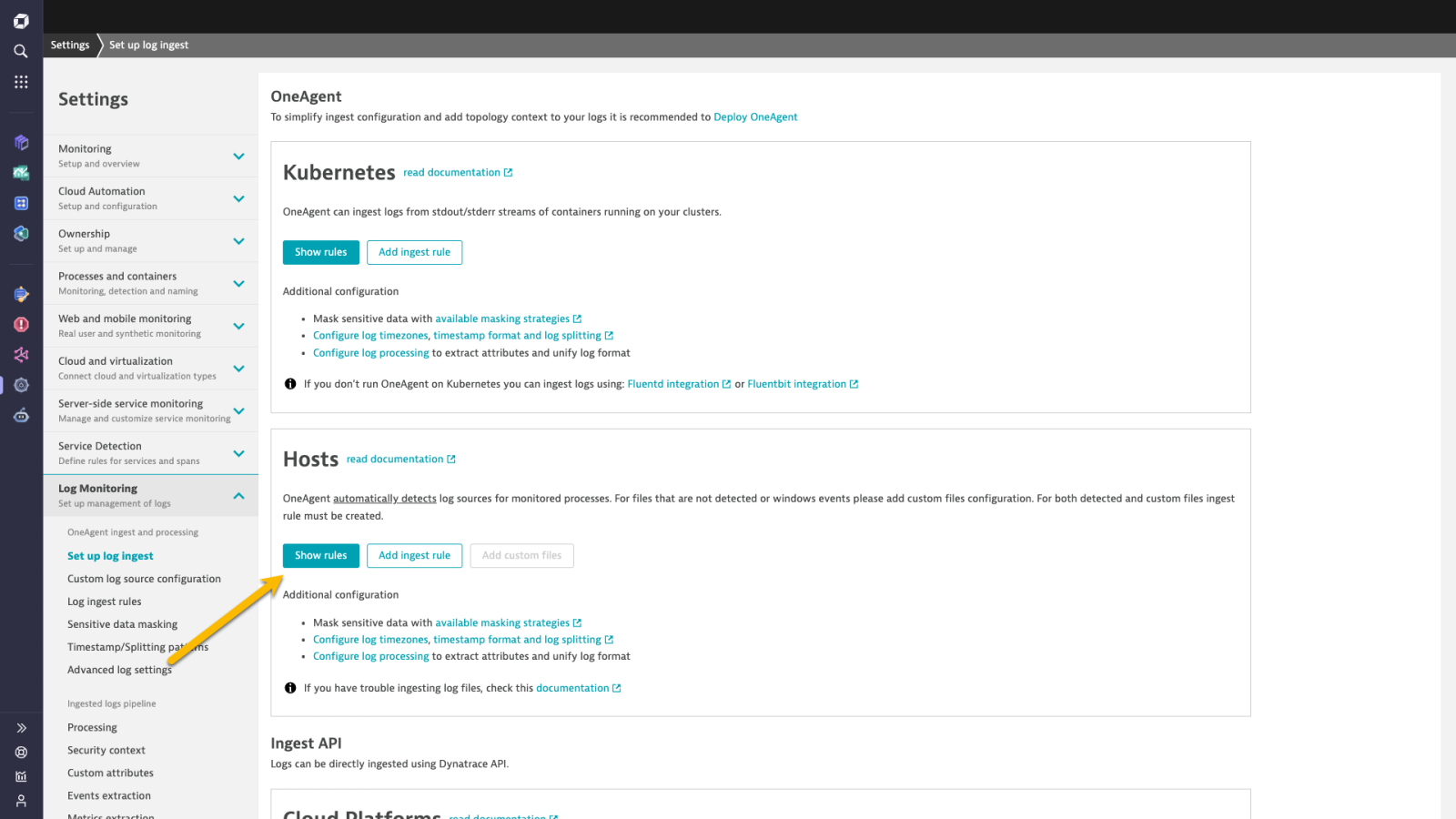
Task: Click the Deploy OneAgent link
Action: point(755,116)
